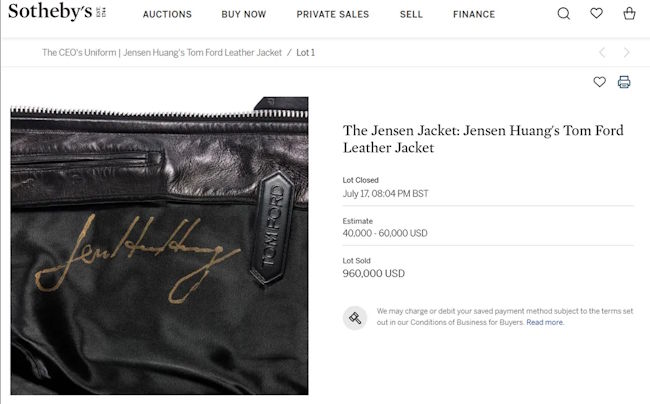Follow the CEO's Uniform breadcrumb link

[x=162, y=53]
